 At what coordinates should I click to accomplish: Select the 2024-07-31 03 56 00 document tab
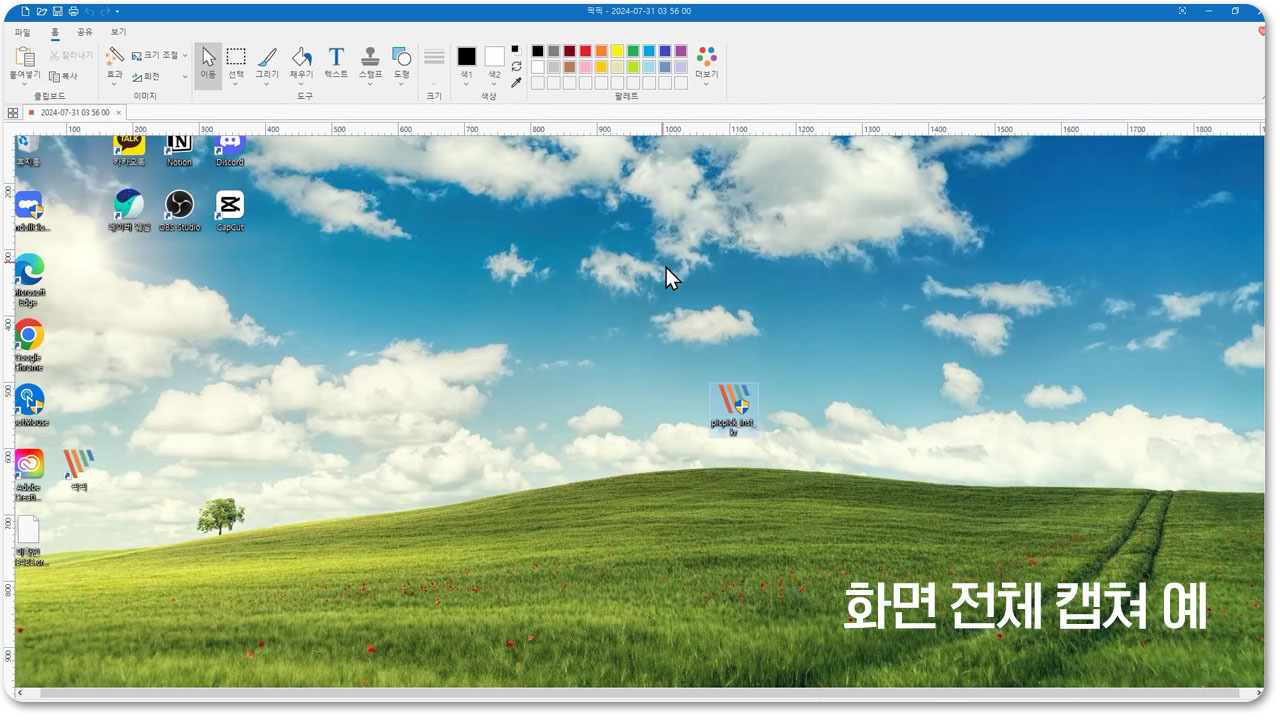75,113
